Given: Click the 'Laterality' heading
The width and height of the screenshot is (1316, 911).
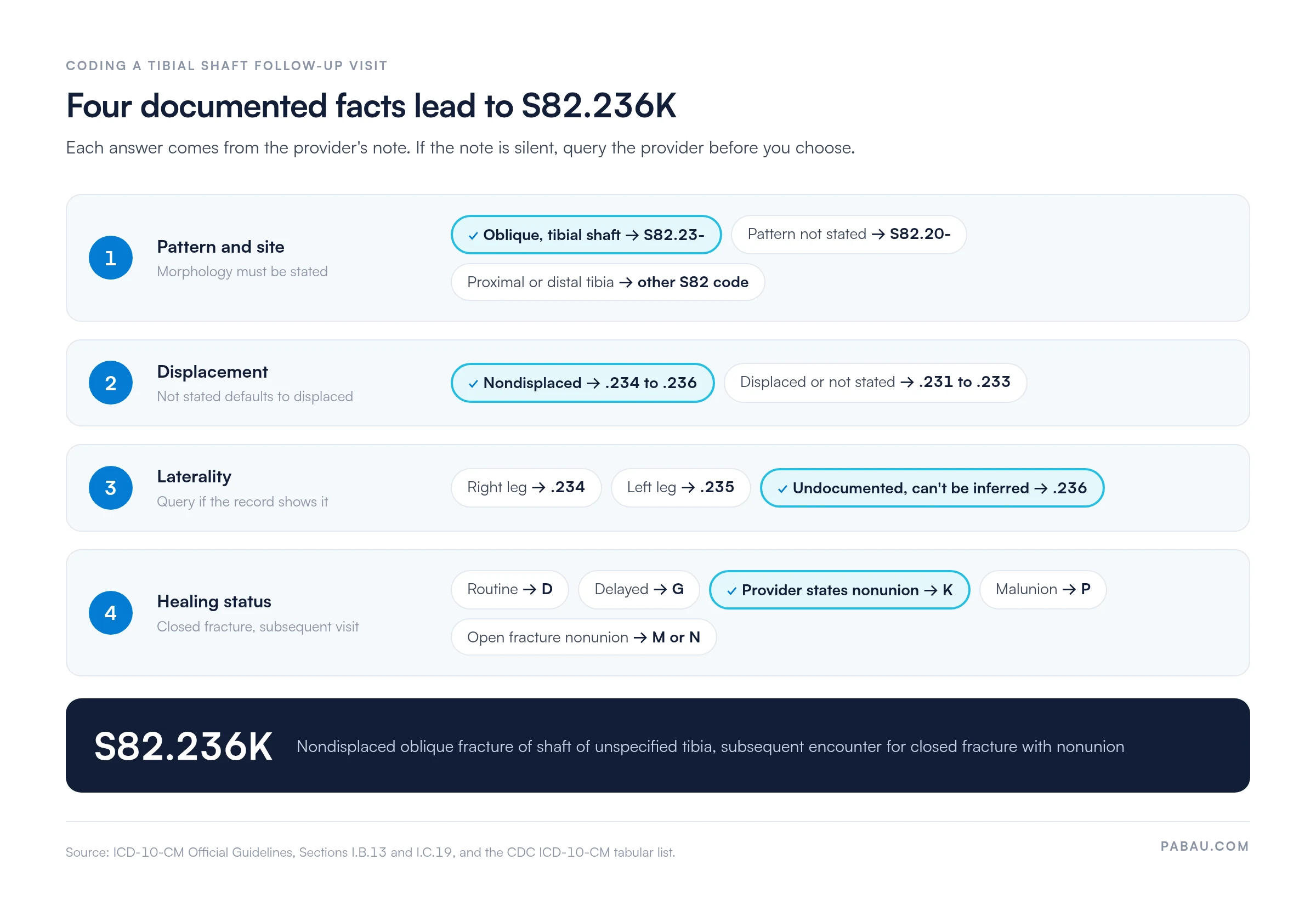Looking at the screenshot, I should point(194,477).
